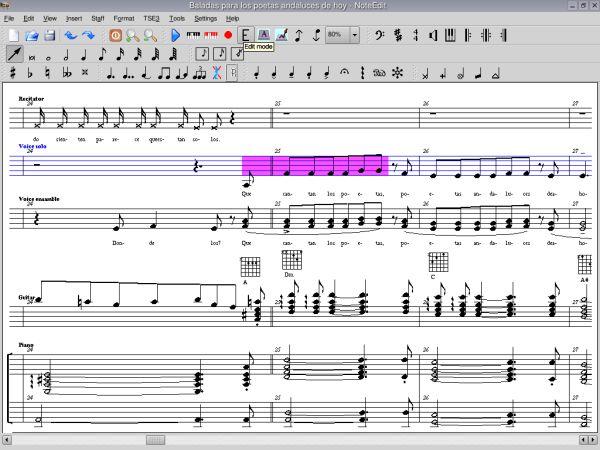
Task: Click the beamed eighth notes icon
Action: tap(164, 73)
